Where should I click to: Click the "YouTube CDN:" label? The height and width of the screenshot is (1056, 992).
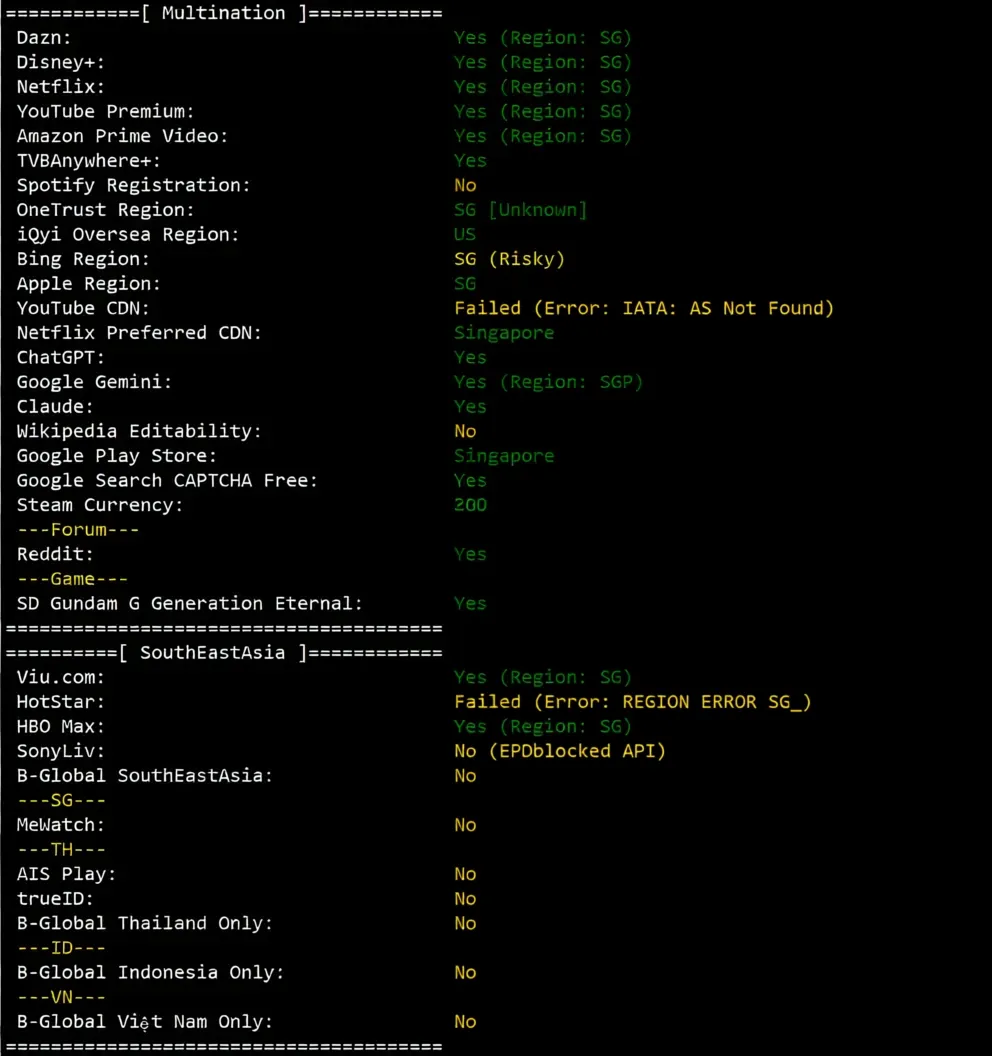point(83,308)
